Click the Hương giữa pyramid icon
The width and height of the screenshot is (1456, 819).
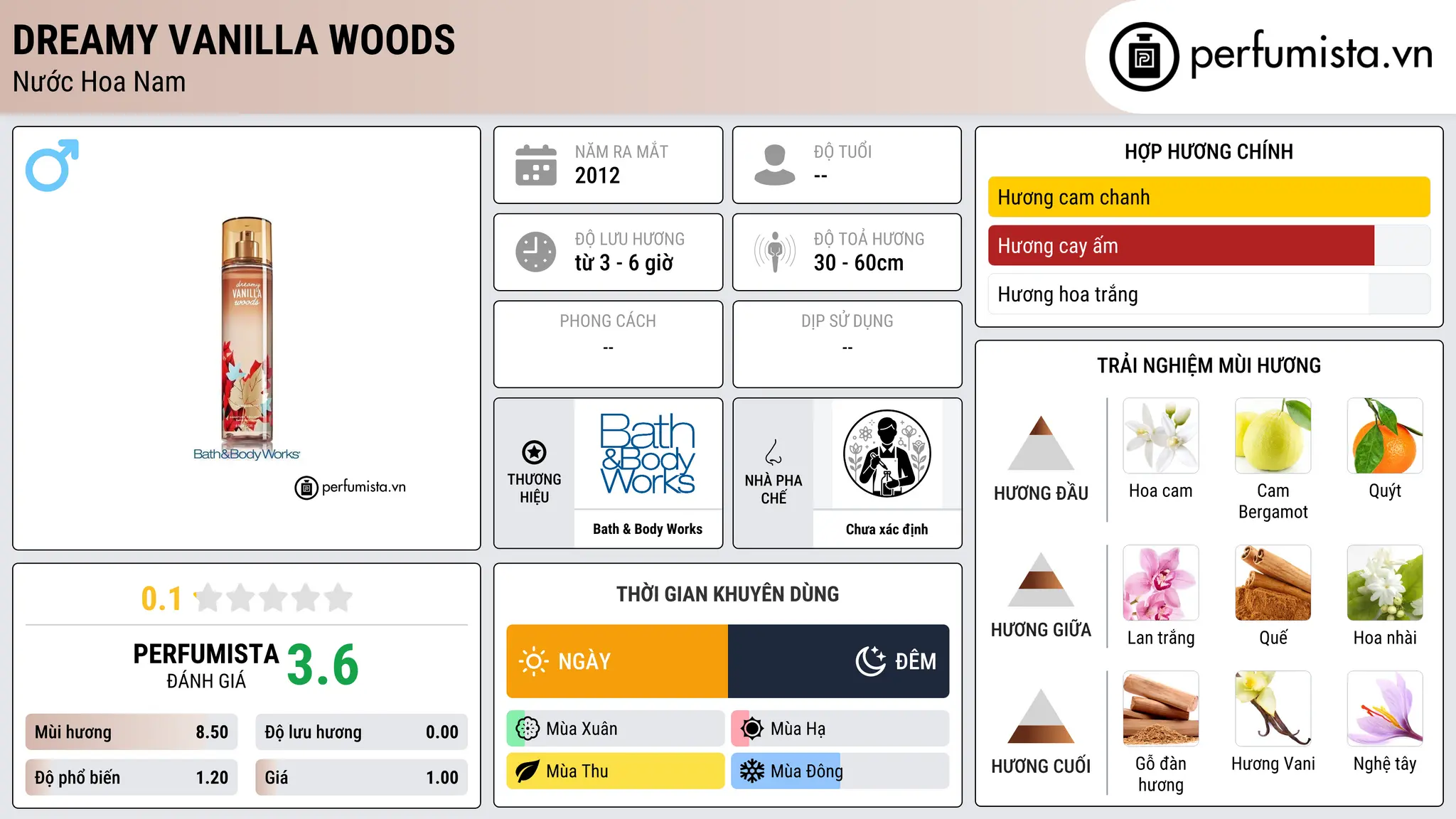point(1041,579)
